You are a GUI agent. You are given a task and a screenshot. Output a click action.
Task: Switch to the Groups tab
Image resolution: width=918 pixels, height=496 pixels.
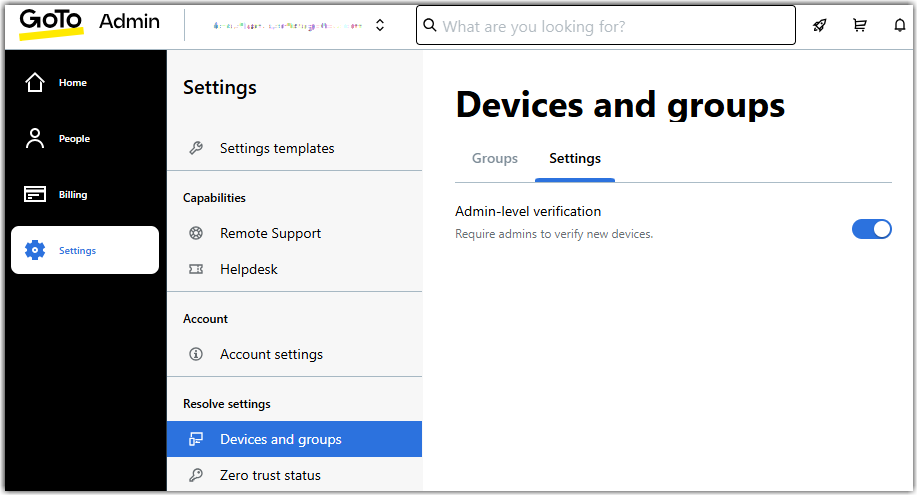point(495,159)
